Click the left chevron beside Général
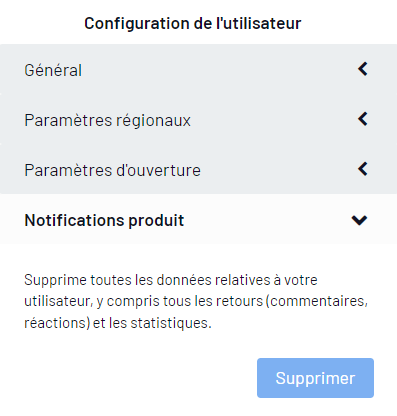Image resolution: width=397 pixels, height=416 pixels. click(x=363, y=69)
